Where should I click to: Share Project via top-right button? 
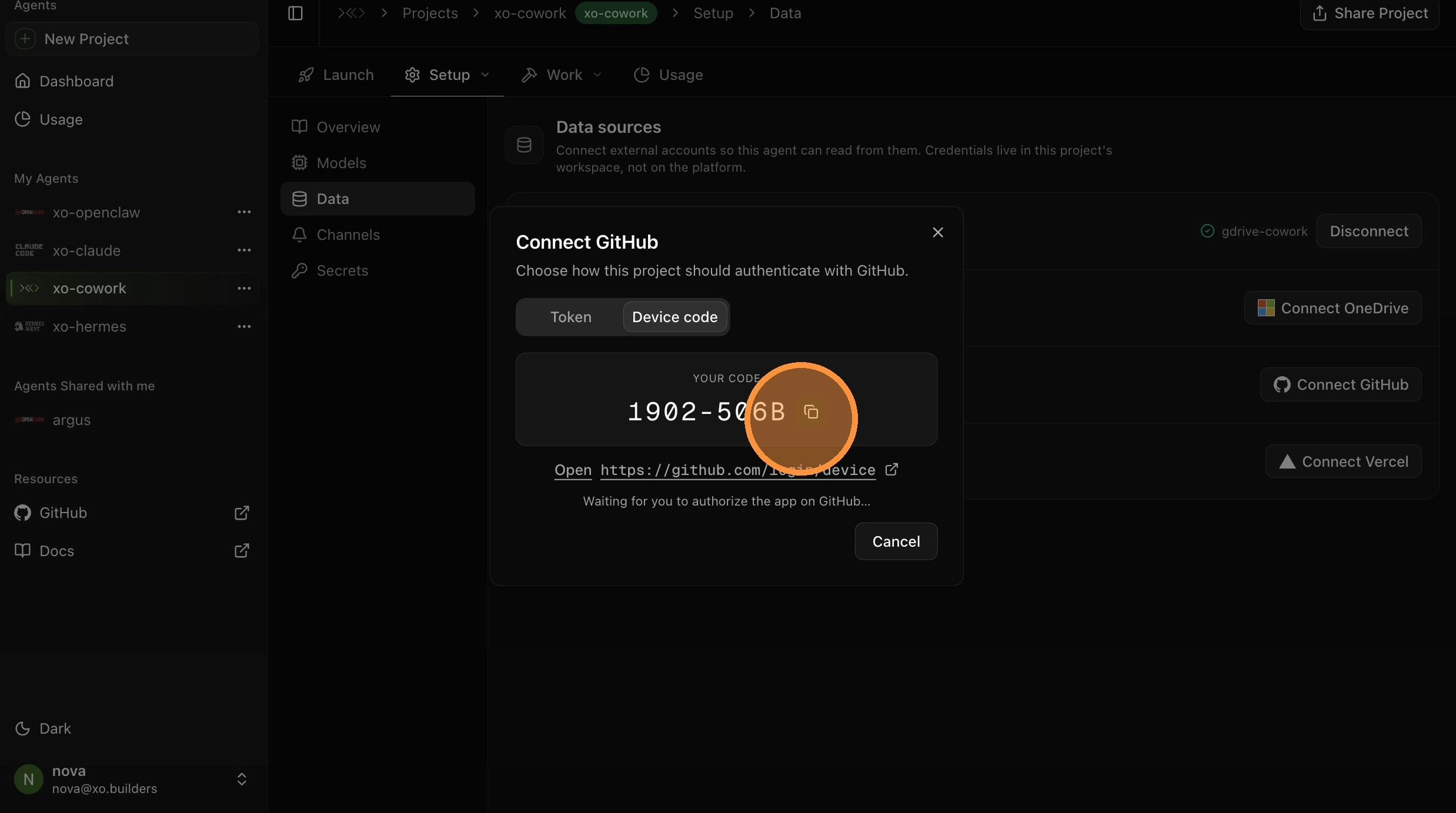[x=1370, y=13]
